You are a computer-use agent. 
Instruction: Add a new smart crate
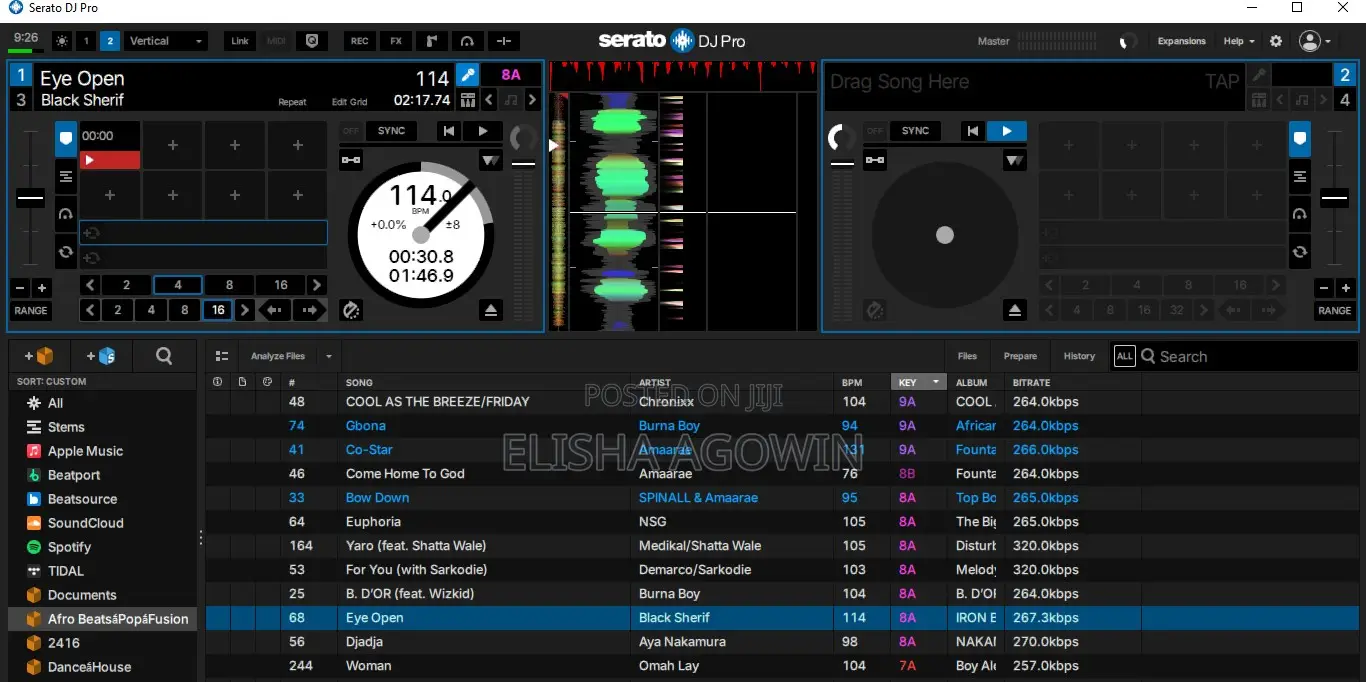(101, 356)
